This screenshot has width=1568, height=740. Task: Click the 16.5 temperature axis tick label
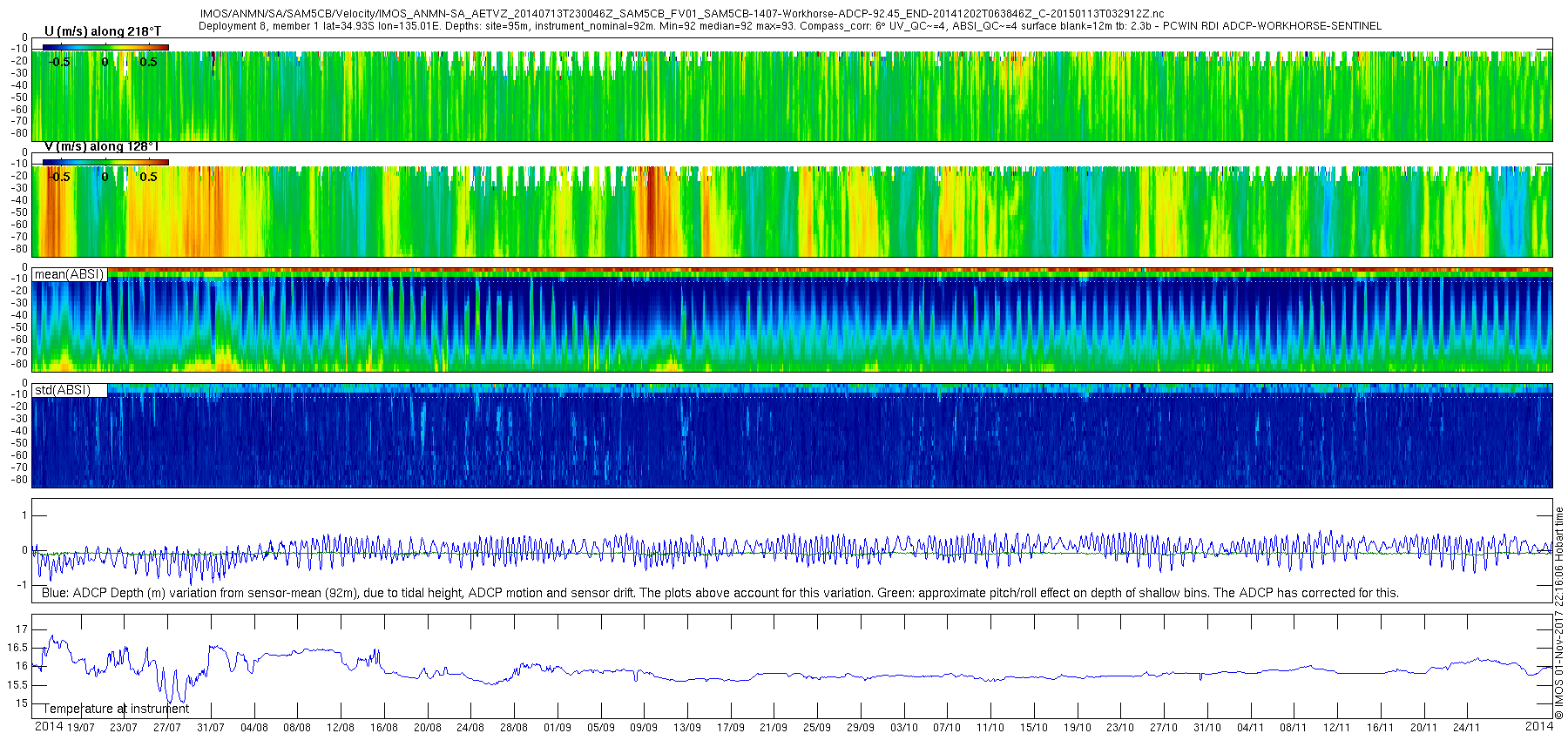click(17, 648)
